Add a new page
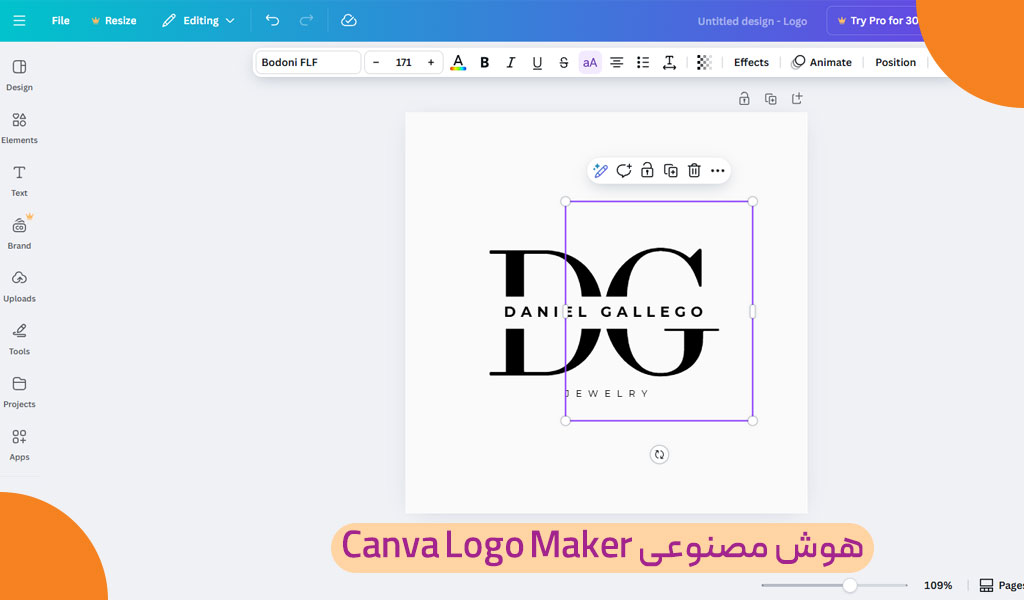Viewport: 1024px width, 600px height. click(x=797, y=99)
